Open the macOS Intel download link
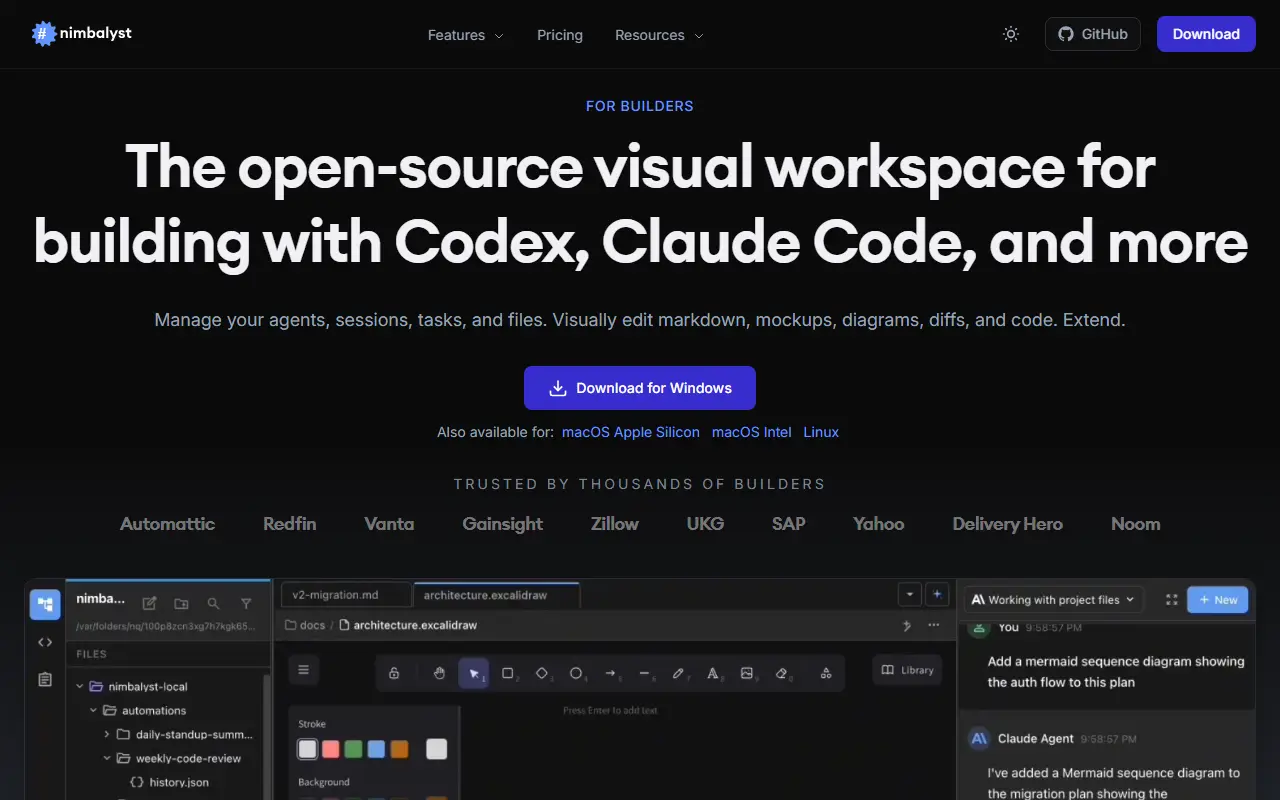The height and width of the screenshot is (800, 1280). [751, 432]
